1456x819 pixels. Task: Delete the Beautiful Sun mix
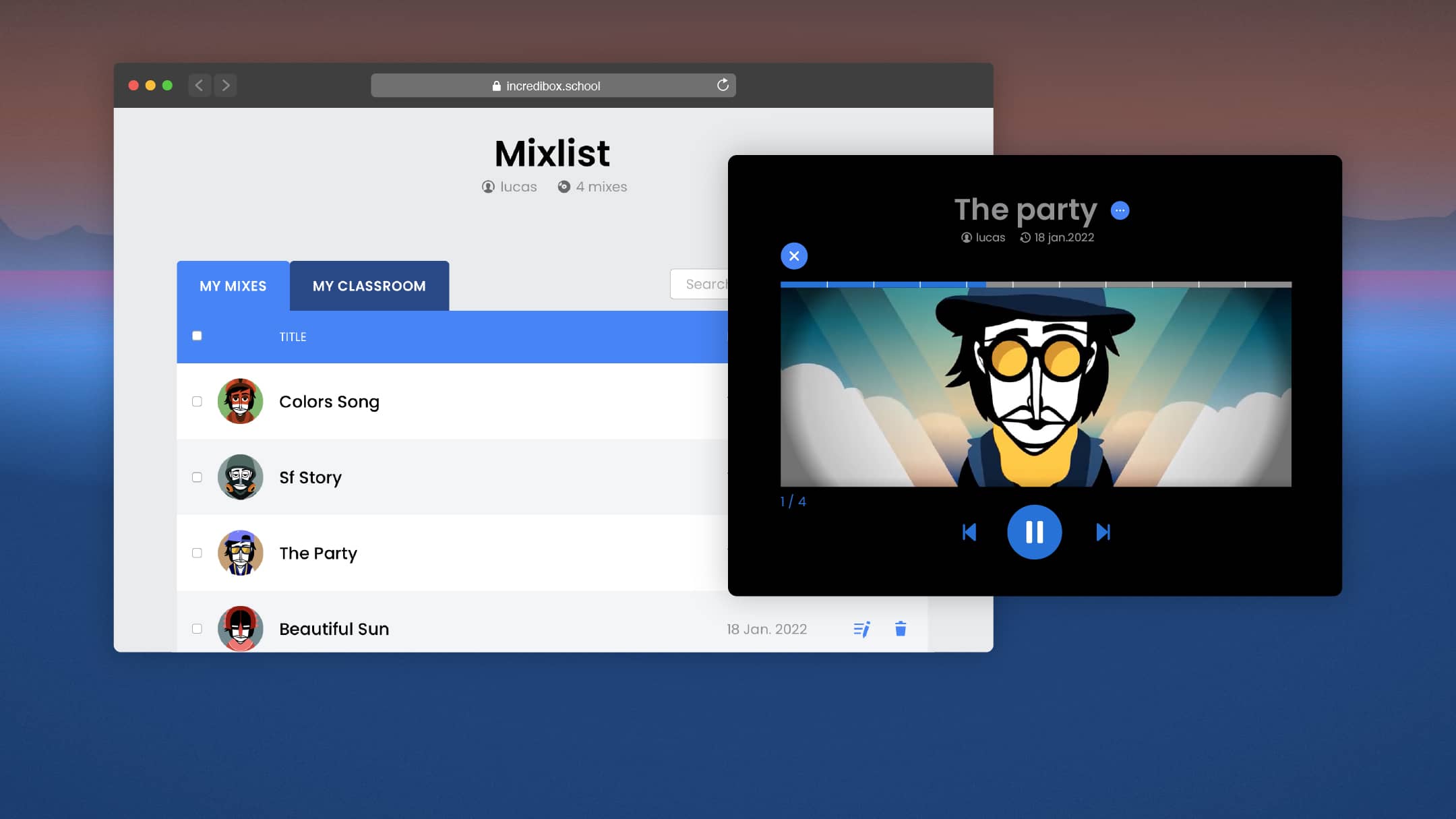[900, 628]
